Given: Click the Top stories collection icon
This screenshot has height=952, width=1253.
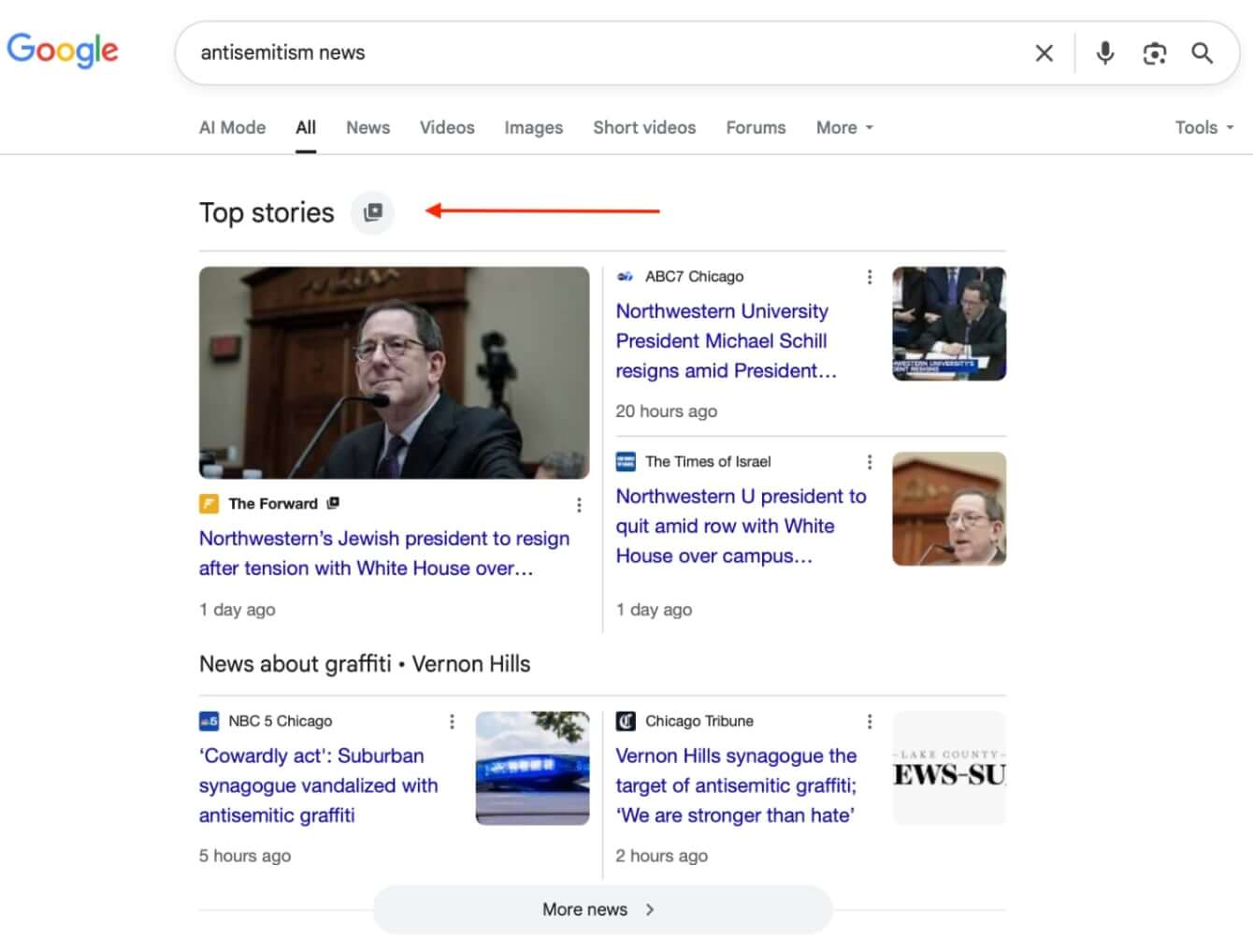Looking at the screenshot, I should [x=372, y=212].
